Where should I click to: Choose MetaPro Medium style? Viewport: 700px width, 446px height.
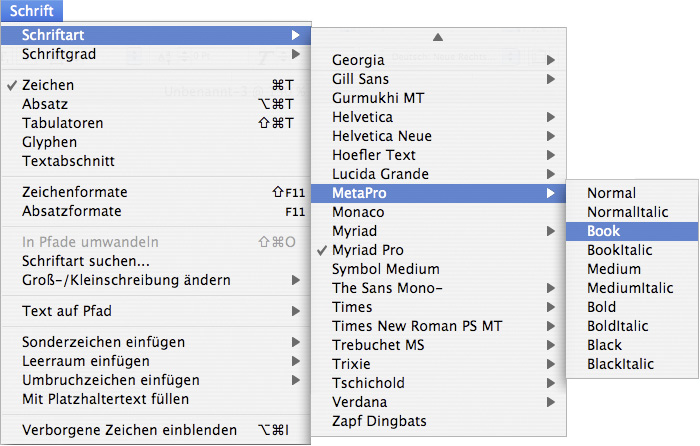tap(632, 269)
